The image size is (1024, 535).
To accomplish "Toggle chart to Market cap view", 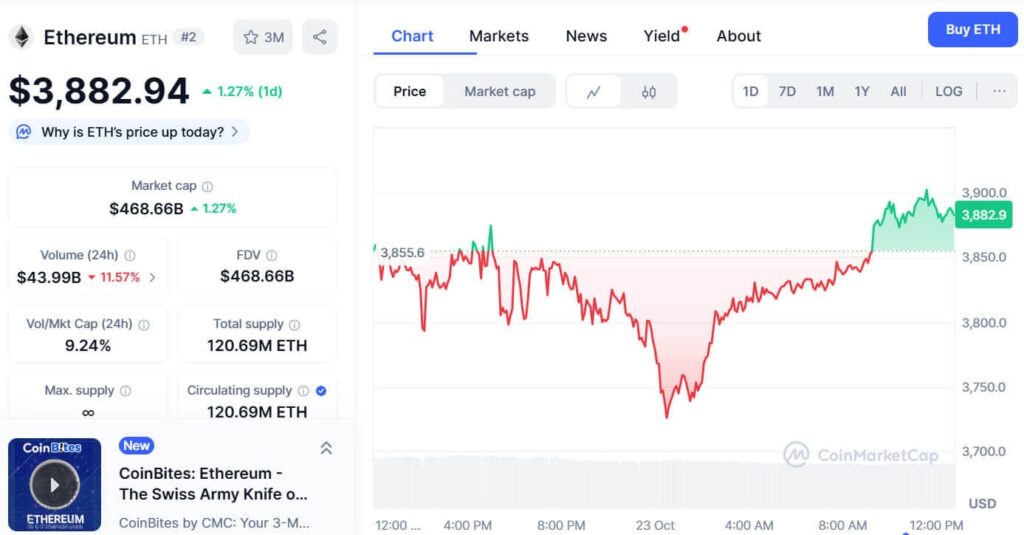I will point(499,91).
